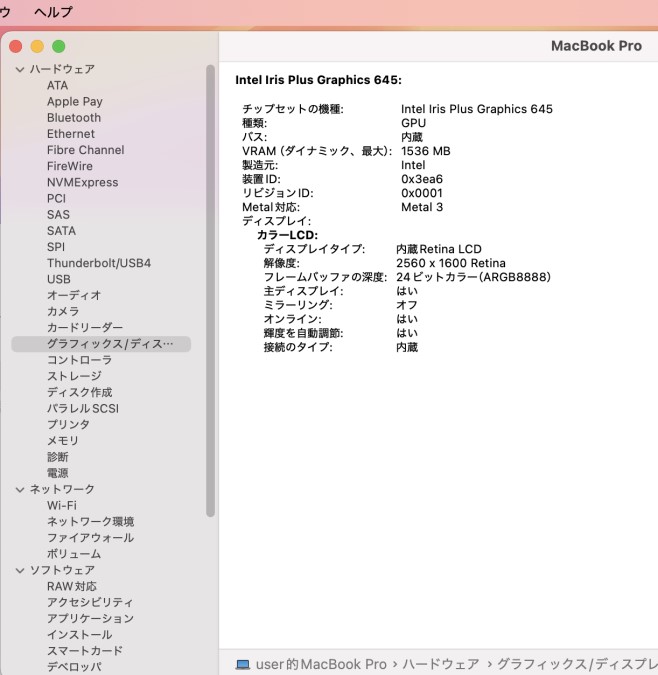The width and height of the screenshot is (658, 675).
Task: Collapse the ソフトウェア section chevron
Action: pos(20,570)
